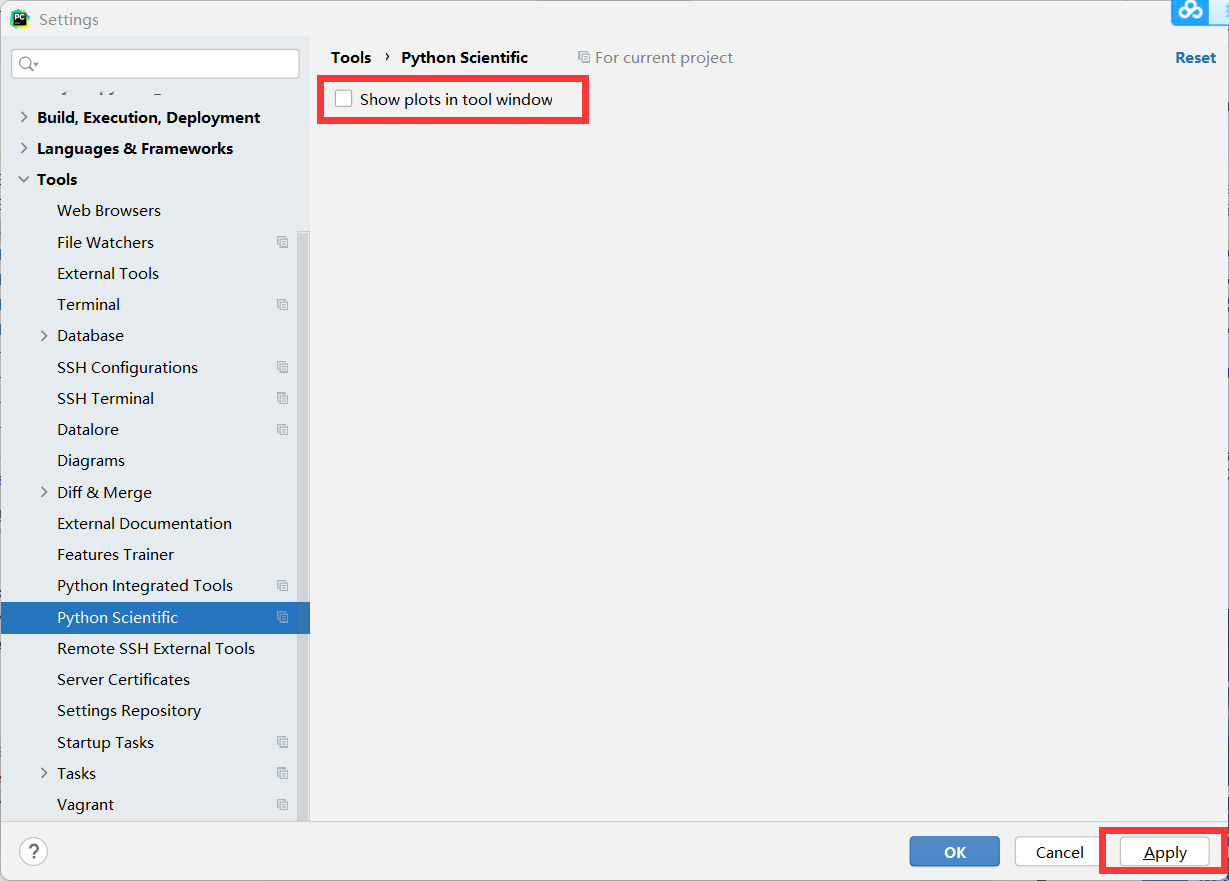Expand the Tasks node
Screen dimensions: 1229x881
click(x=44, y=773)
